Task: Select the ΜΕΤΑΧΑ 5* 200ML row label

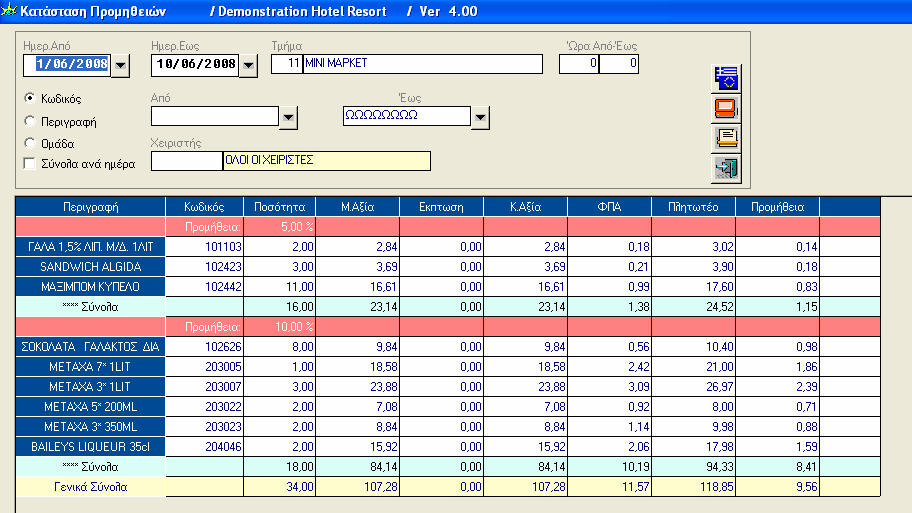Action: [x=91, y=407]
